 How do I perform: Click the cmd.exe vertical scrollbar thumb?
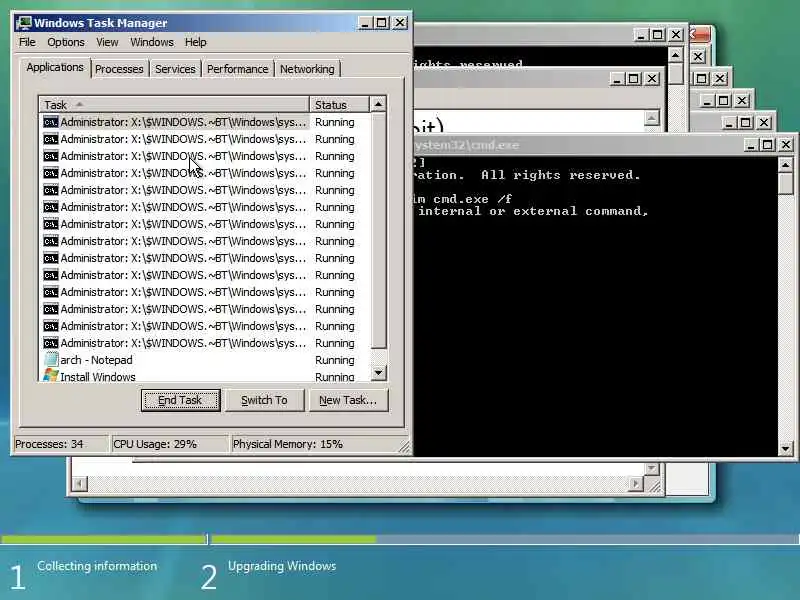coord(785,184)
